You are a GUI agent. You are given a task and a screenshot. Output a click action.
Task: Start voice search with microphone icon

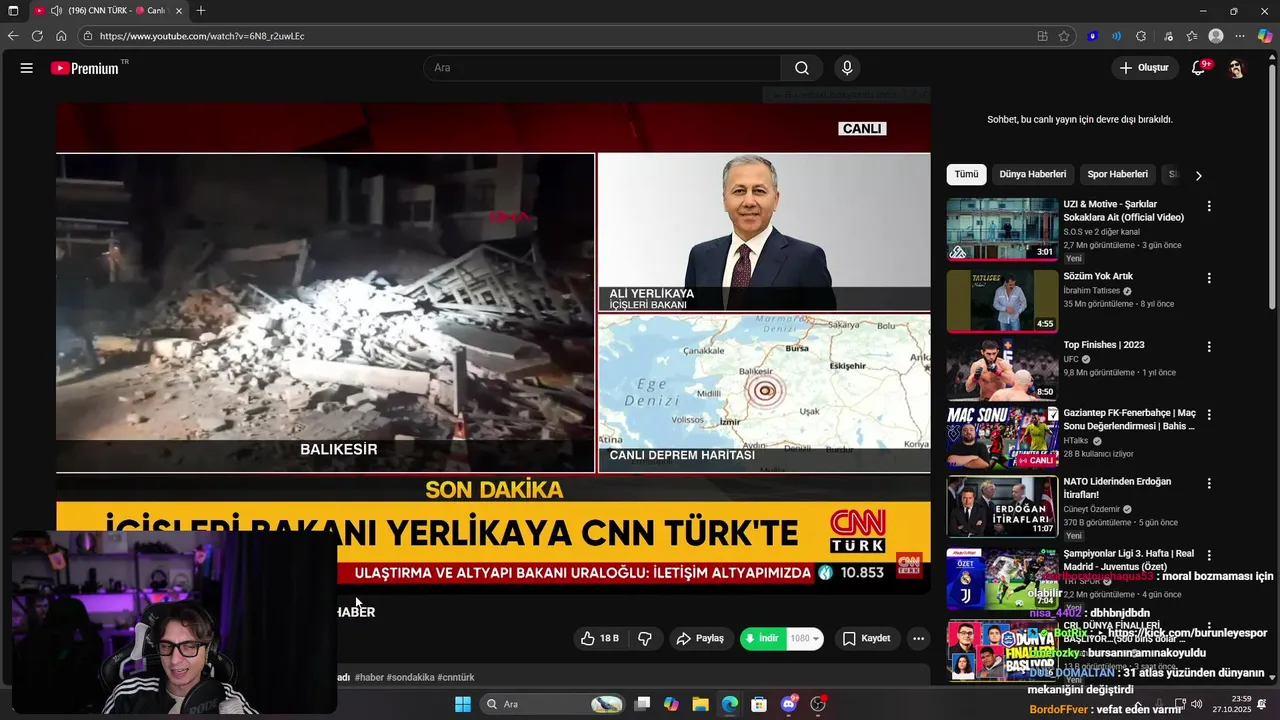click(x=847, y=68)
